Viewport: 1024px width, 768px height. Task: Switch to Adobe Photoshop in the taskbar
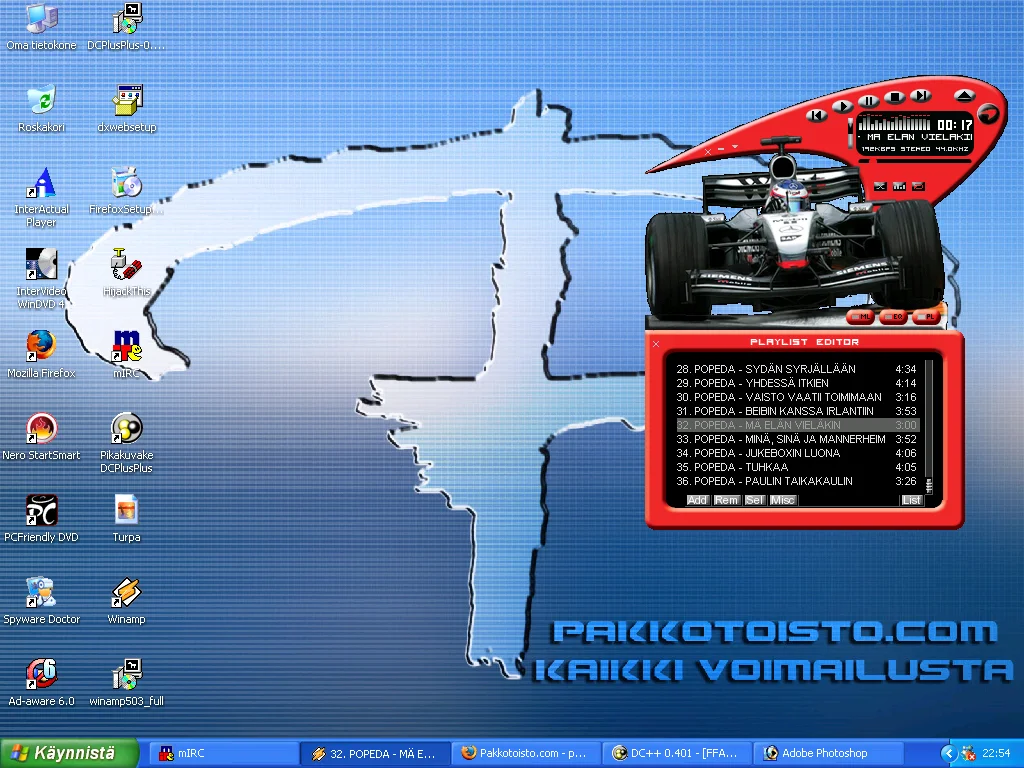[x=824, y=753]
